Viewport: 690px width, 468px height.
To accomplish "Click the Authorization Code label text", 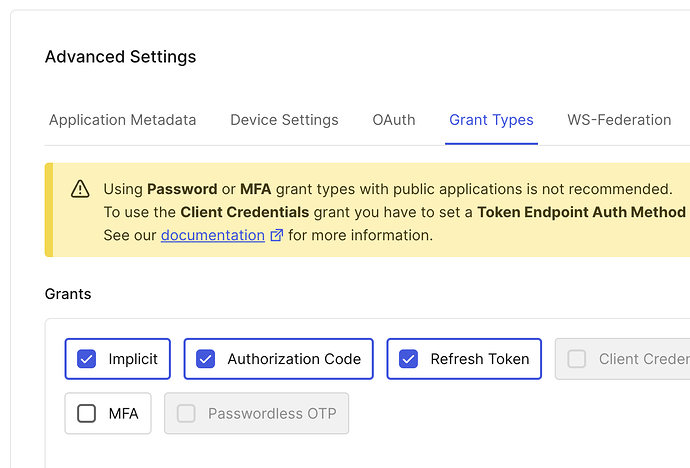I will [x=294, y=359].
